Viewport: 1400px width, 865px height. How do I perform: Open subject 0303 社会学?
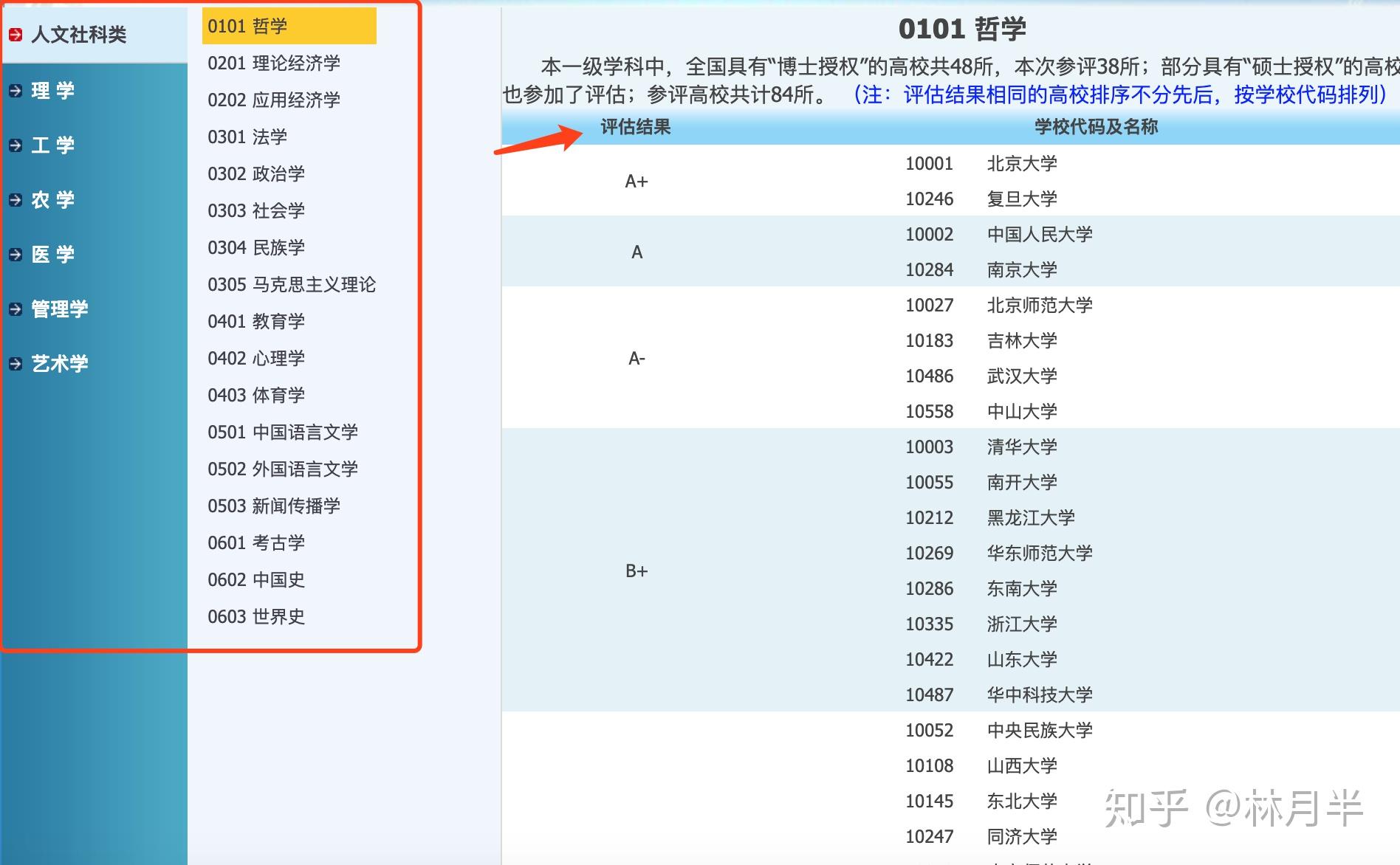point(256,210)
